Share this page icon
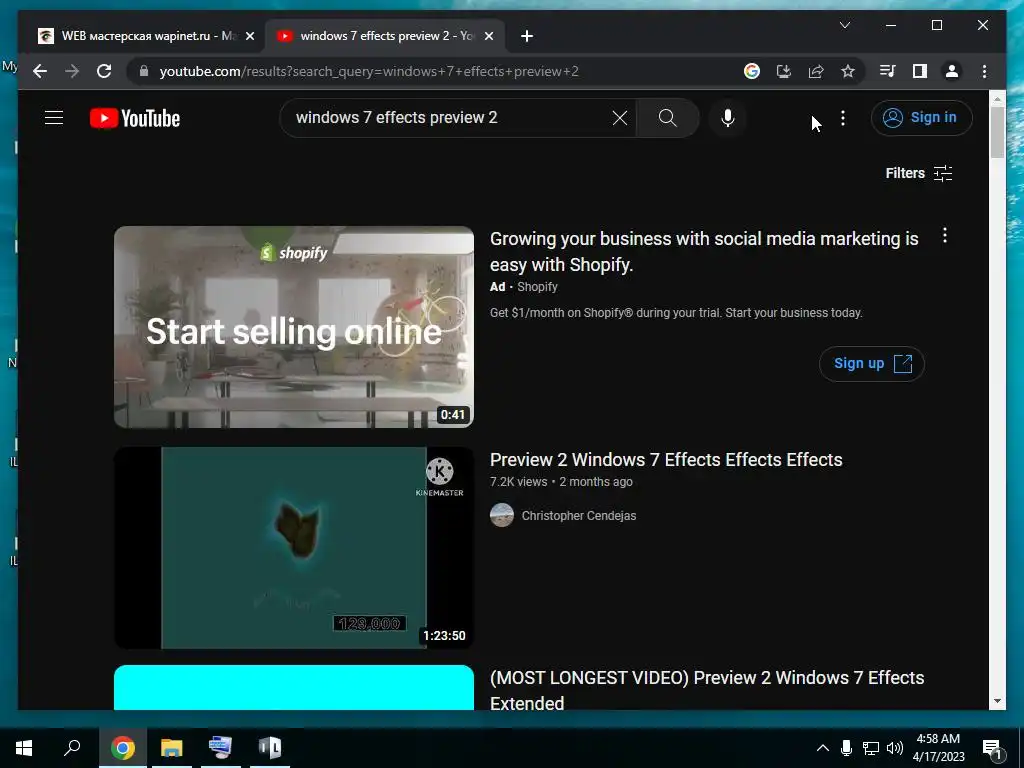Image resolution: width=1024 pixels, height=768 pixels. click(x=816, y=71)
